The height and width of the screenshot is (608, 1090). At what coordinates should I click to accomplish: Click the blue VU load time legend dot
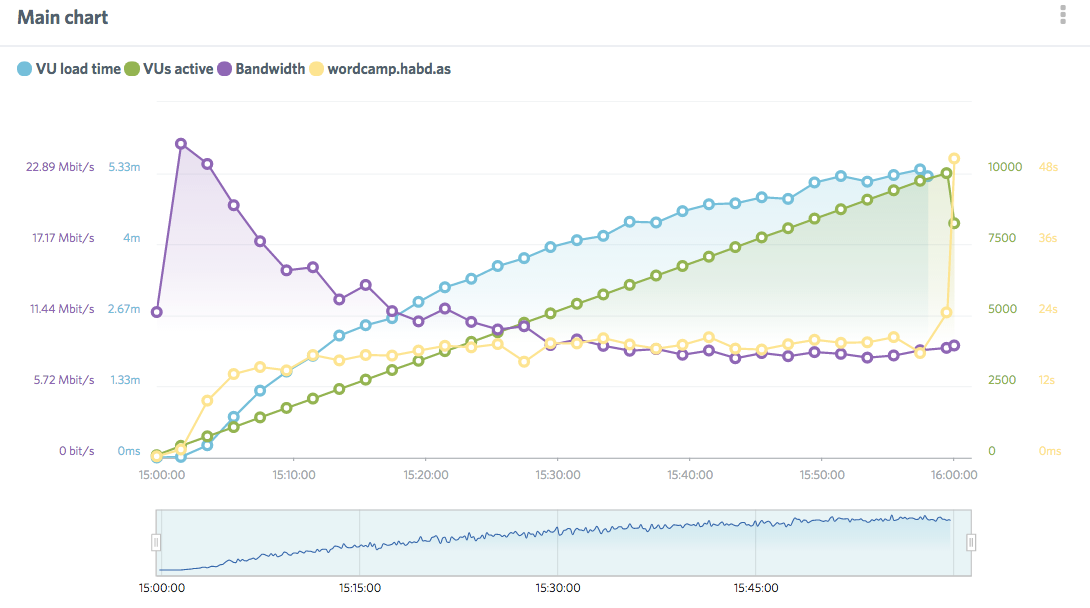click(x=24, y=70)
